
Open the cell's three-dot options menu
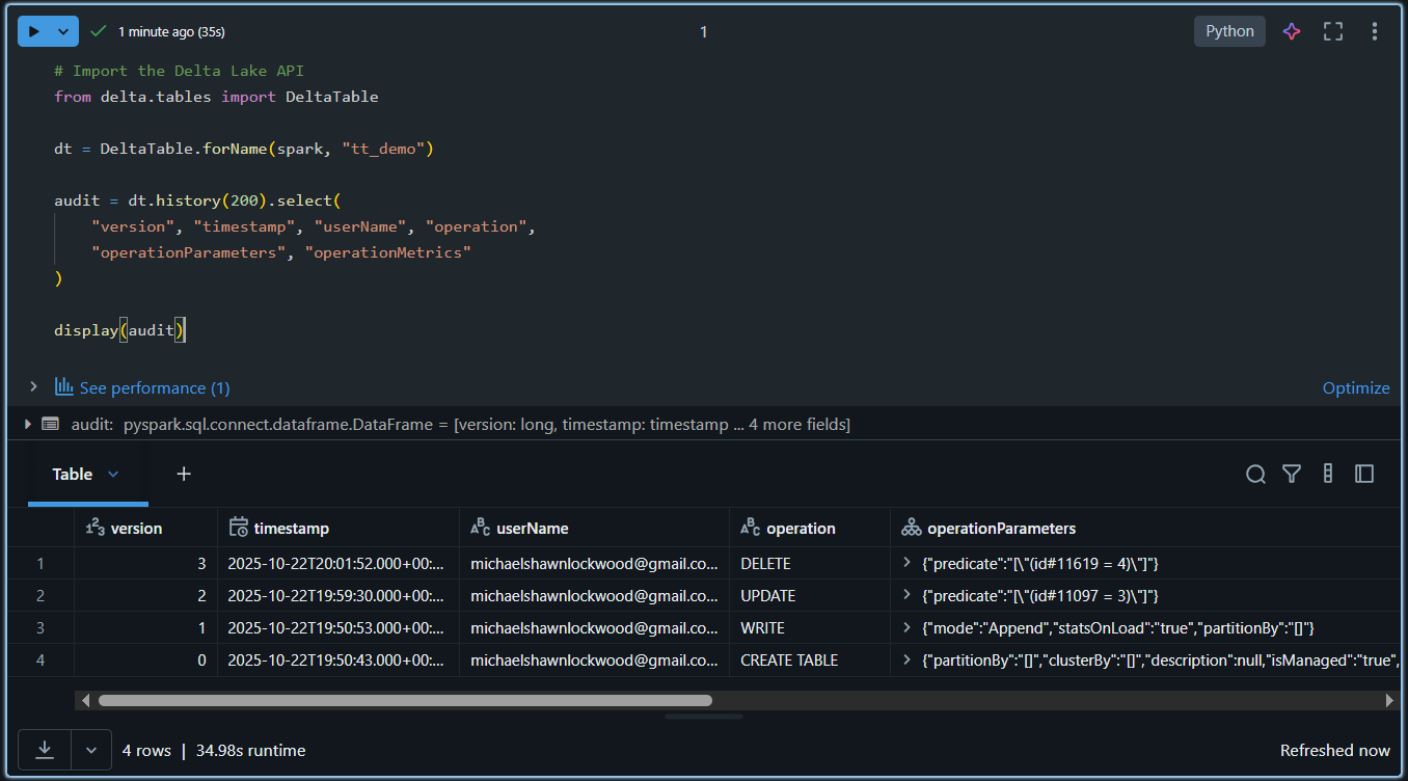[x=1375, y=31]
